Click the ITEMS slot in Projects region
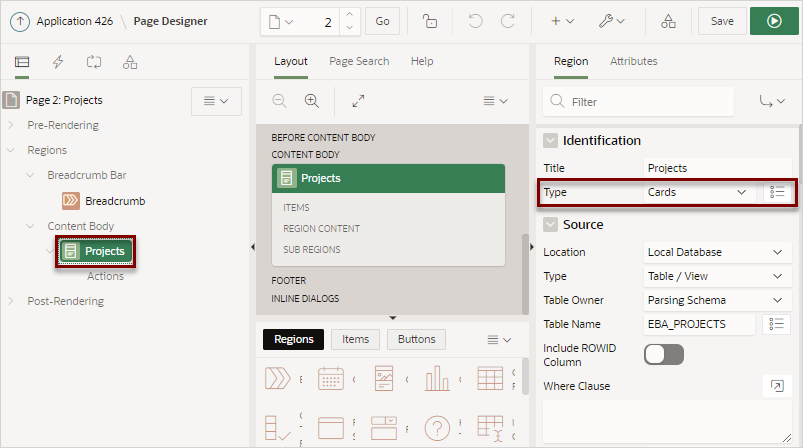Screen dimensions: 803x448 pos(296,207)
